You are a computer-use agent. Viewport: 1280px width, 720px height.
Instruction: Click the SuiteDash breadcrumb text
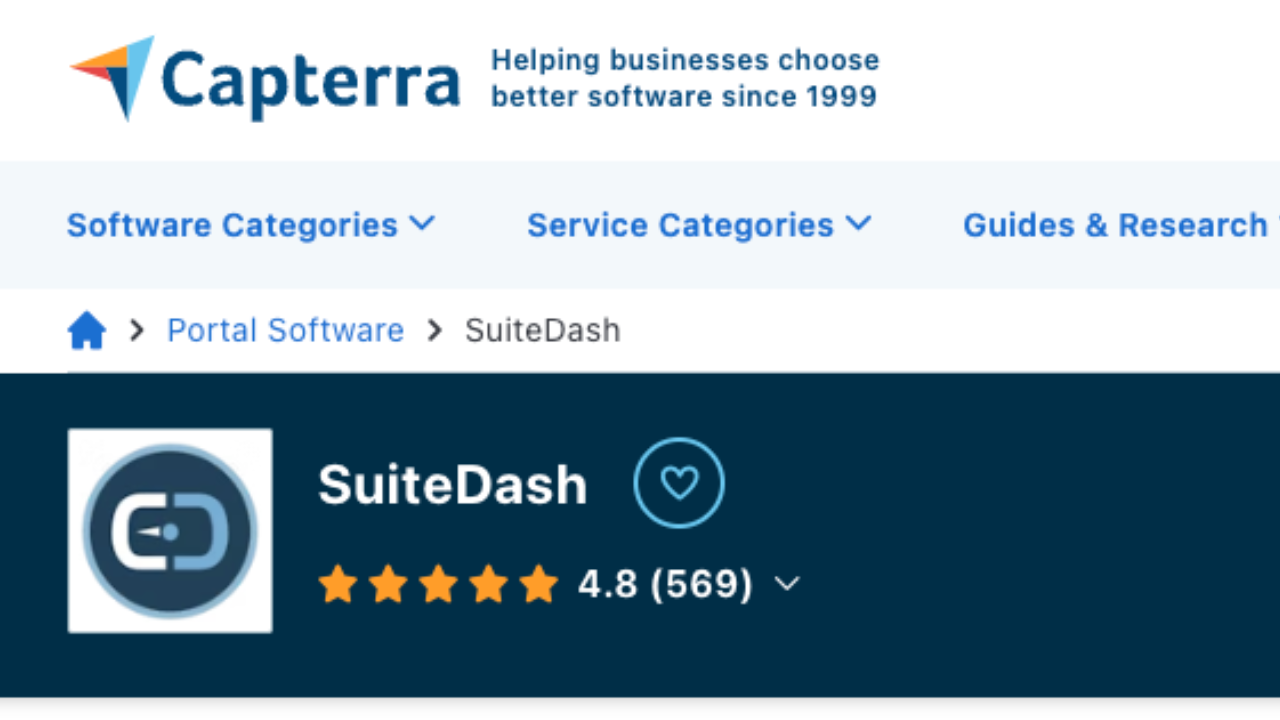[542, 330]
